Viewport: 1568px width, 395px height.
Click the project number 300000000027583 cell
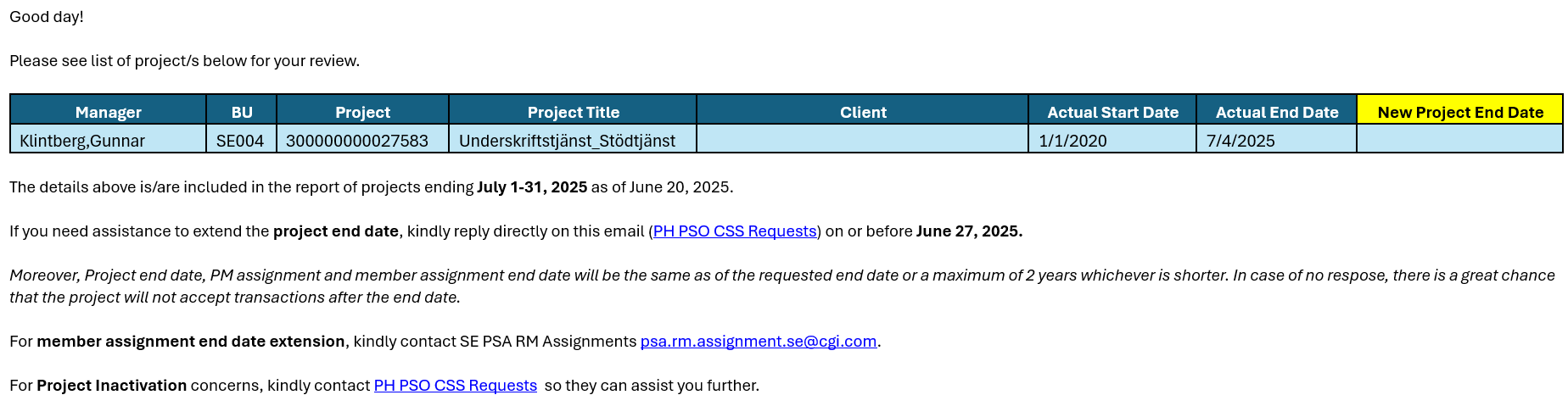362,139
